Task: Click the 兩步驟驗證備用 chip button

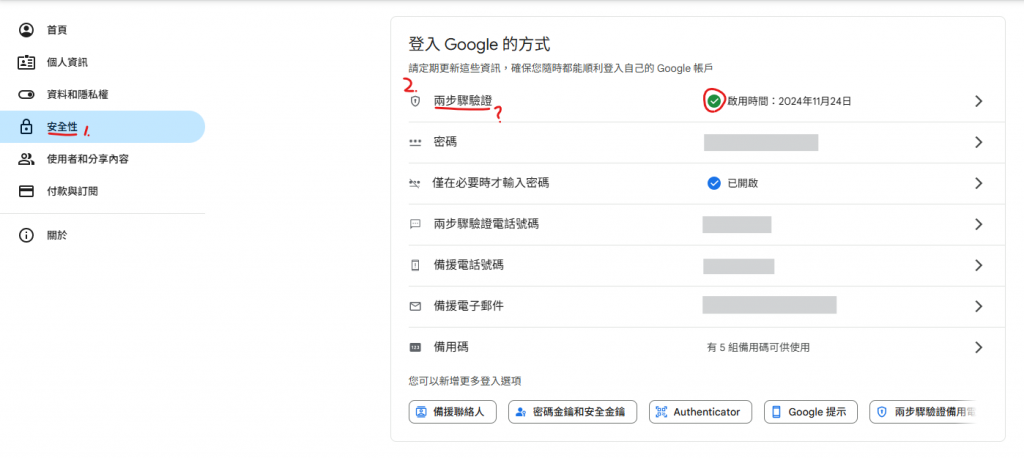Action: (x=923, y=412)
